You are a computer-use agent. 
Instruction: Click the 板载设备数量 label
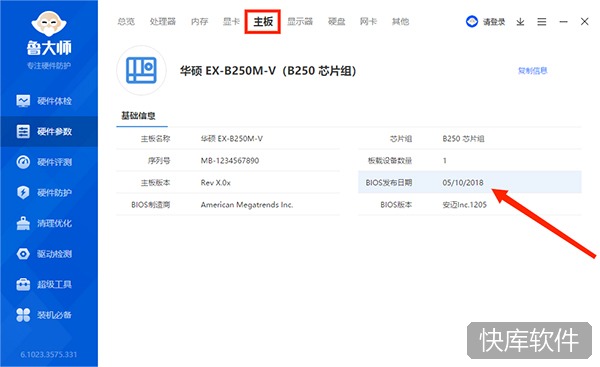tap(390, 161)
